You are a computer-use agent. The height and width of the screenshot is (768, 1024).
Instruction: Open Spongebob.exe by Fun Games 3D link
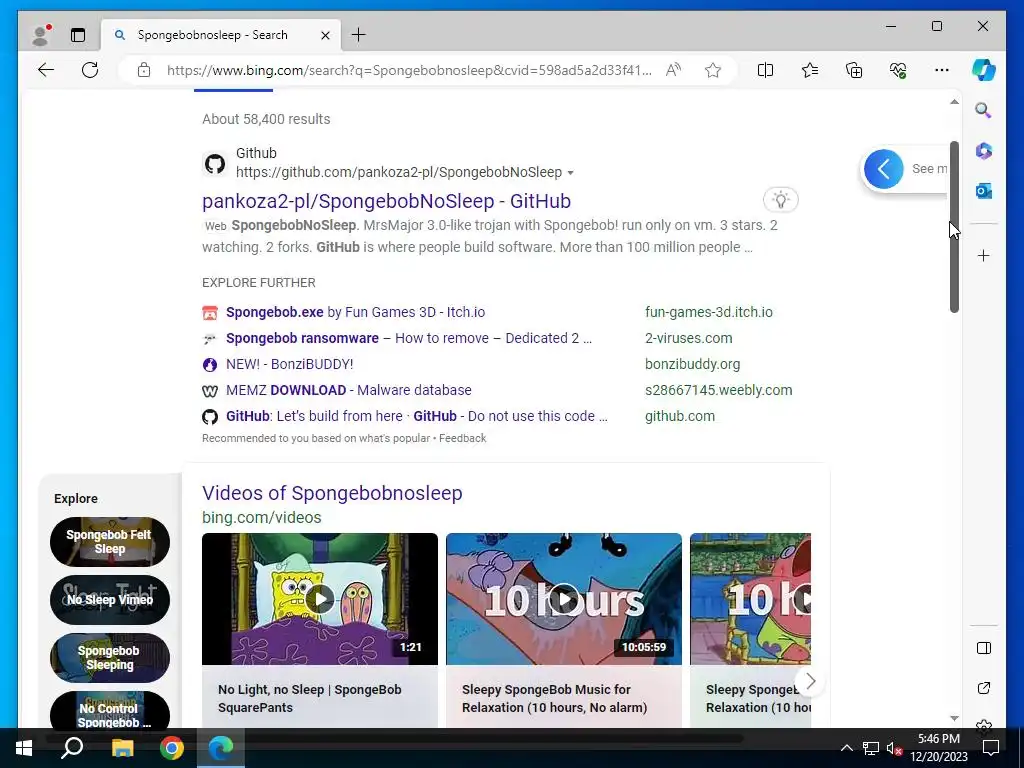click(355, 312)
